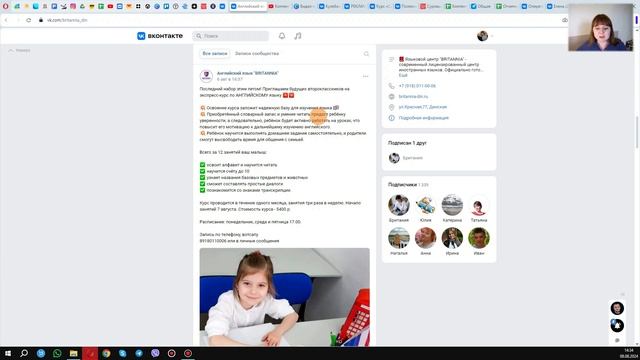Open the notifications bell

282,36
